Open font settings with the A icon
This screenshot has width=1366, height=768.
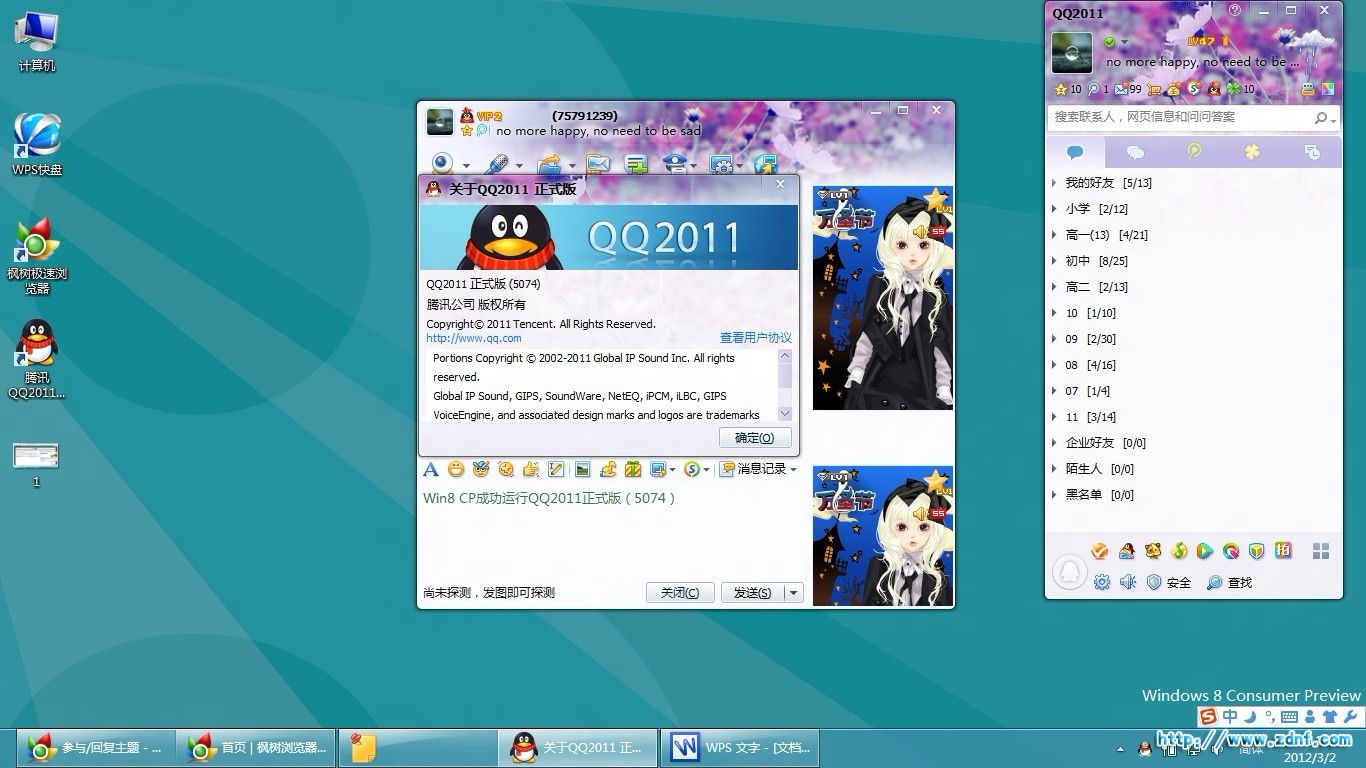tap(431, 469)
